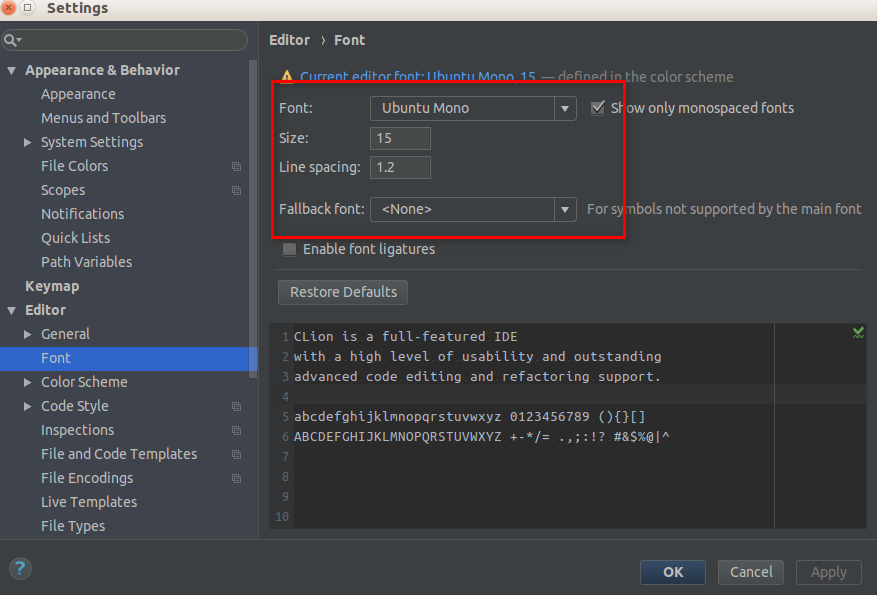Focus the settings search field
The image size is (877, 595).
coord(124,40)
